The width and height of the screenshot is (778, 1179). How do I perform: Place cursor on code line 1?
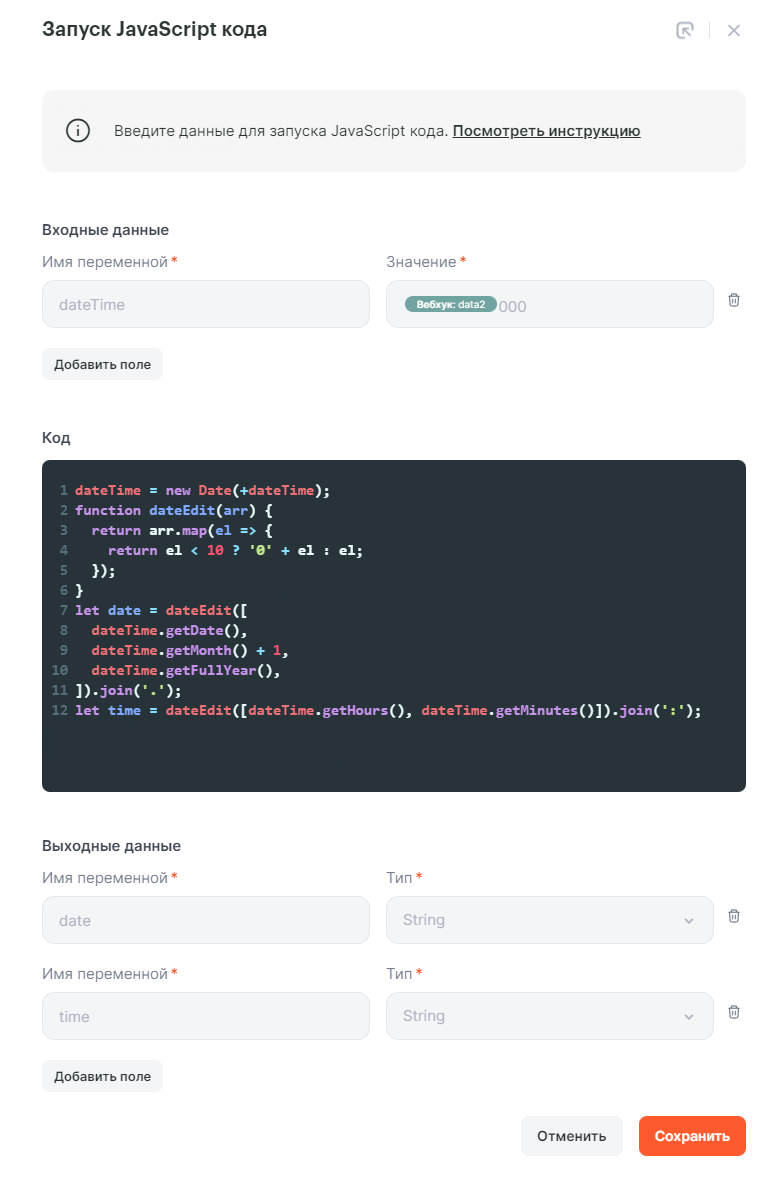[200, 490]
